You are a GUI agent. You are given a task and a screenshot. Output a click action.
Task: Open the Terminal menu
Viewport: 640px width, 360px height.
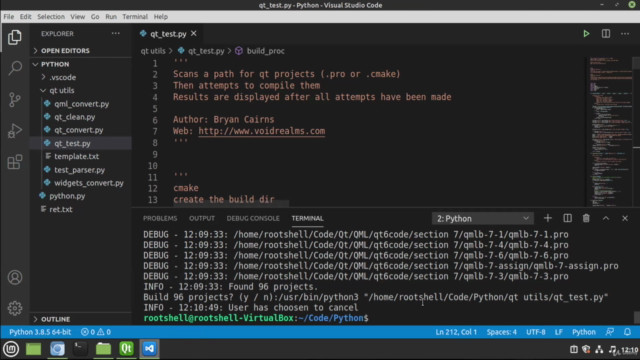click(x=135, y=17)
